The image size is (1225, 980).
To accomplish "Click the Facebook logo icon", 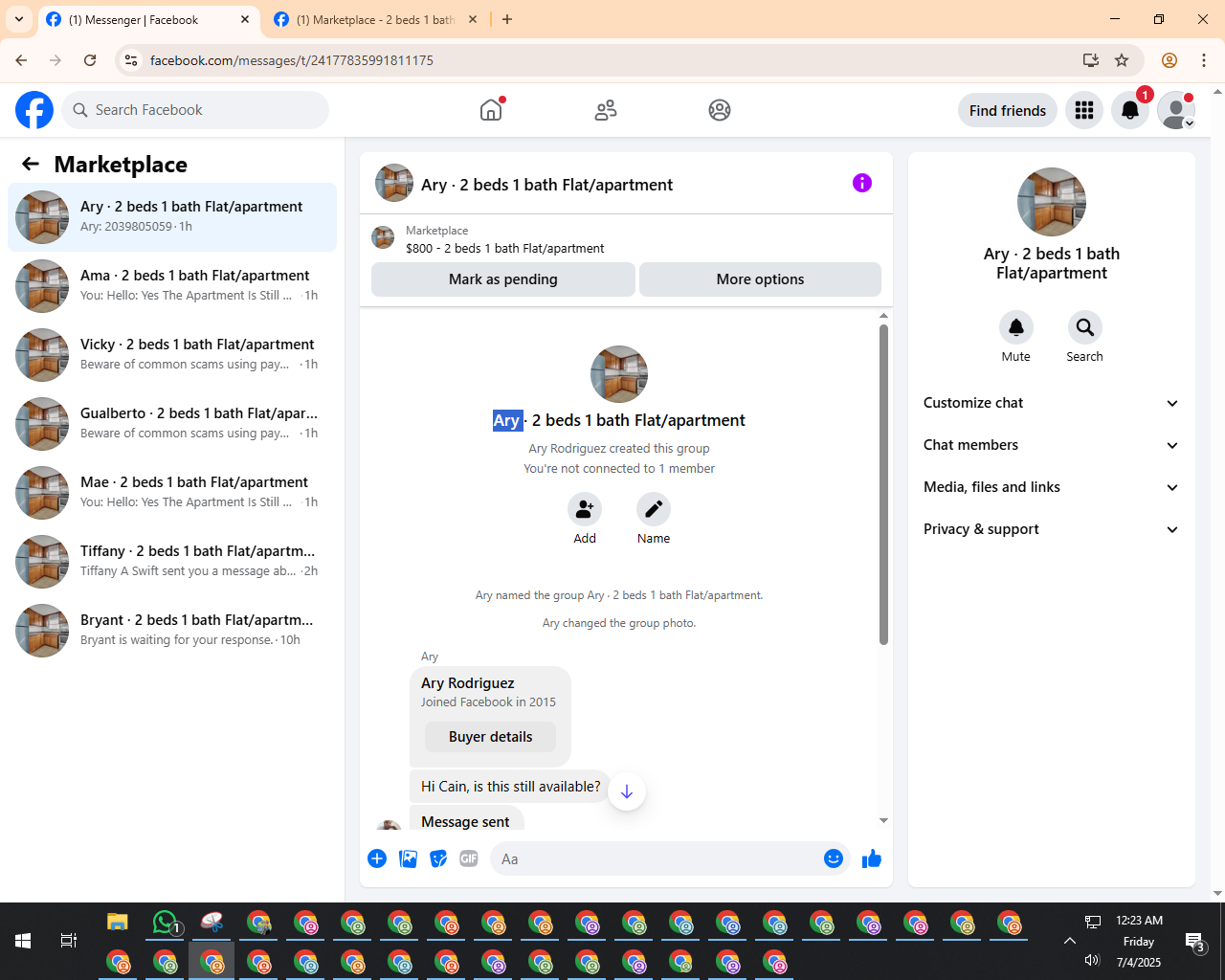I will tap(34, 110).
